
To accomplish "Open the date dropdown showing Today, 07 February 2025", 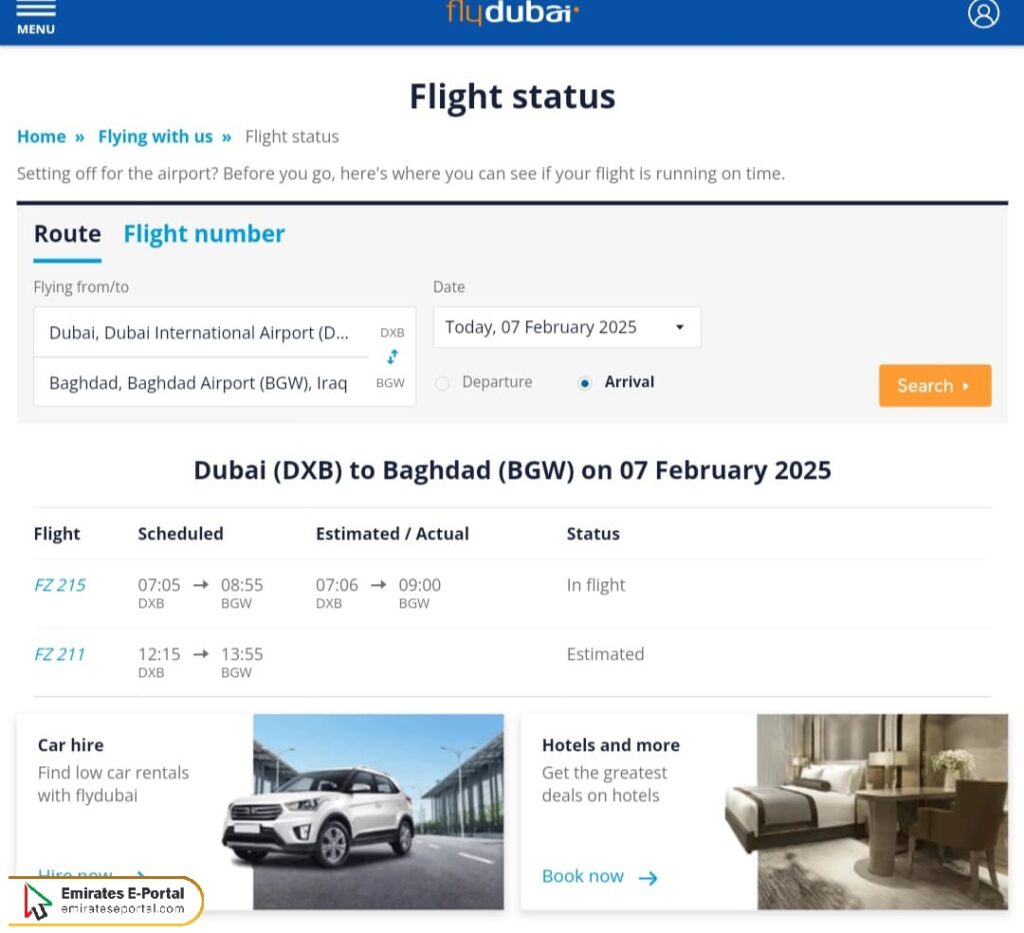I will coord(567,327).
